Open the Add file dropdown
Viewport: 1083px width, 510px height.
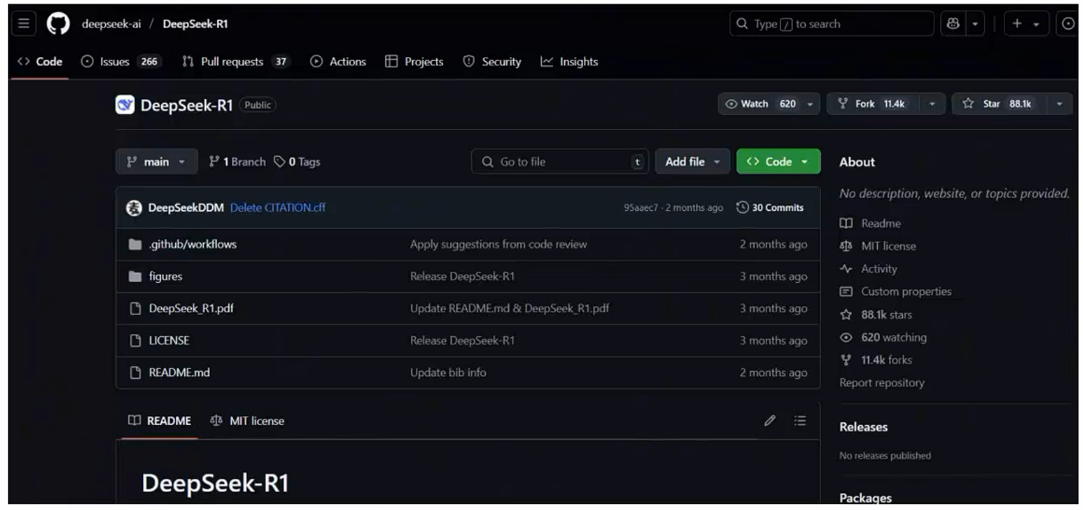(692, 162)
